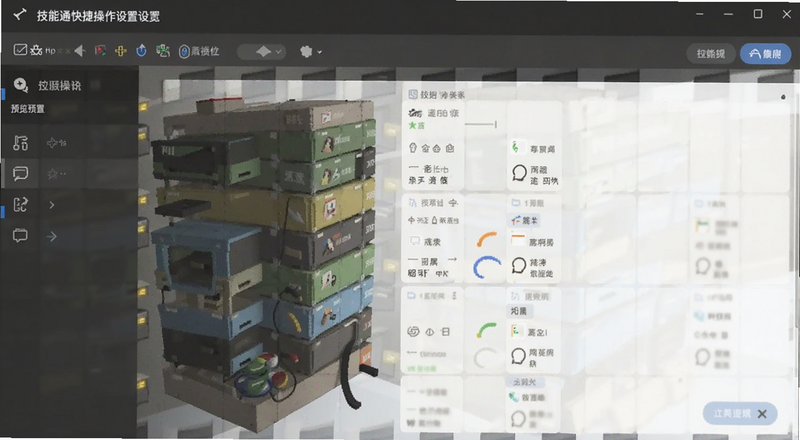Image resolution: width=800 pixels, height=440 pixels.
Task: Click the green arc progress indicator
Action: tap(486, 329)
